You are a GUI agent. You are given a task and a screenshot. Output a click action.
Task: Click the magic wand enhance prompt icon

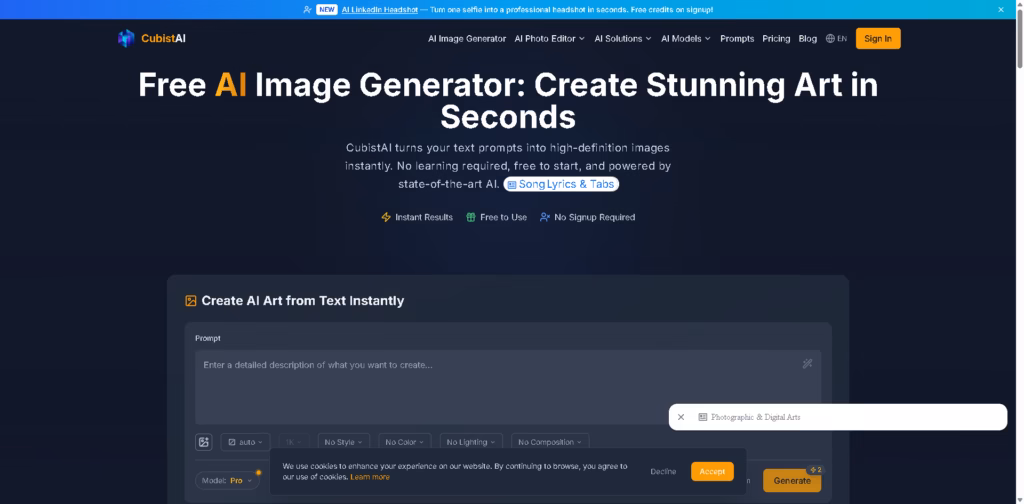coord(807,364)
